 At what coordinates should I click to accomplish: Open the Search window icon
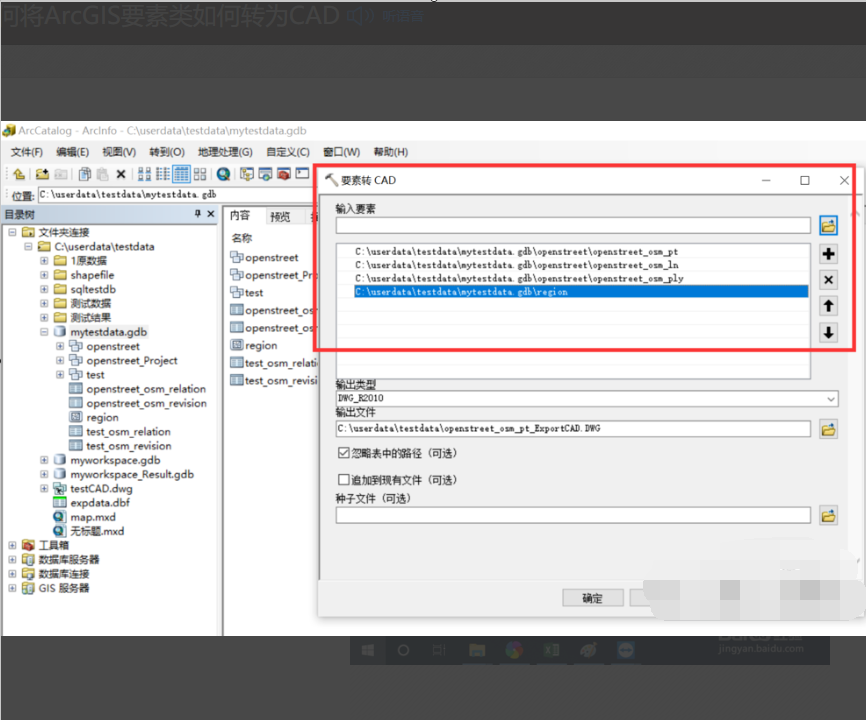coord(265,174)
